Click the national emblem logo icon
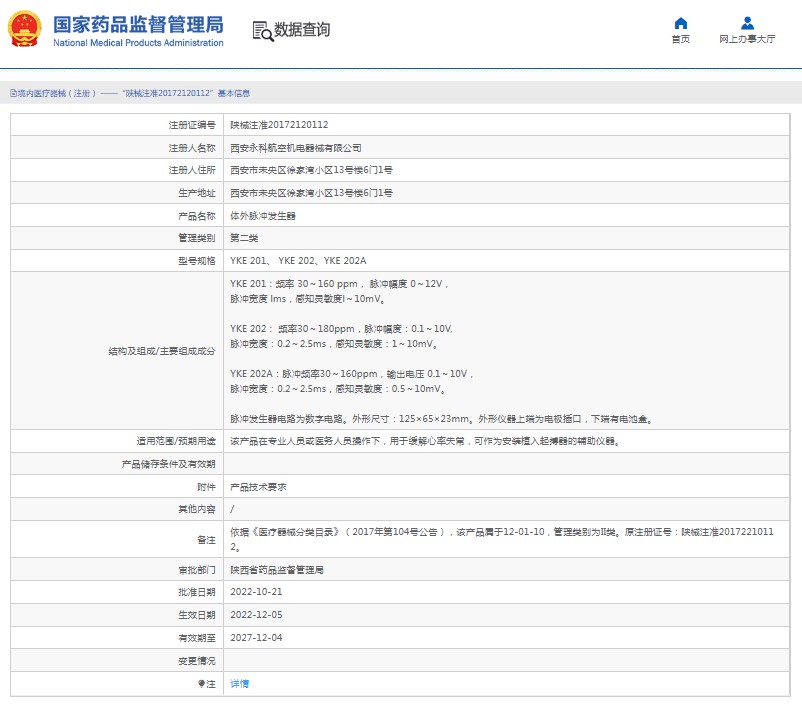The height and width of the screenshot is (704, 802). 25,30
